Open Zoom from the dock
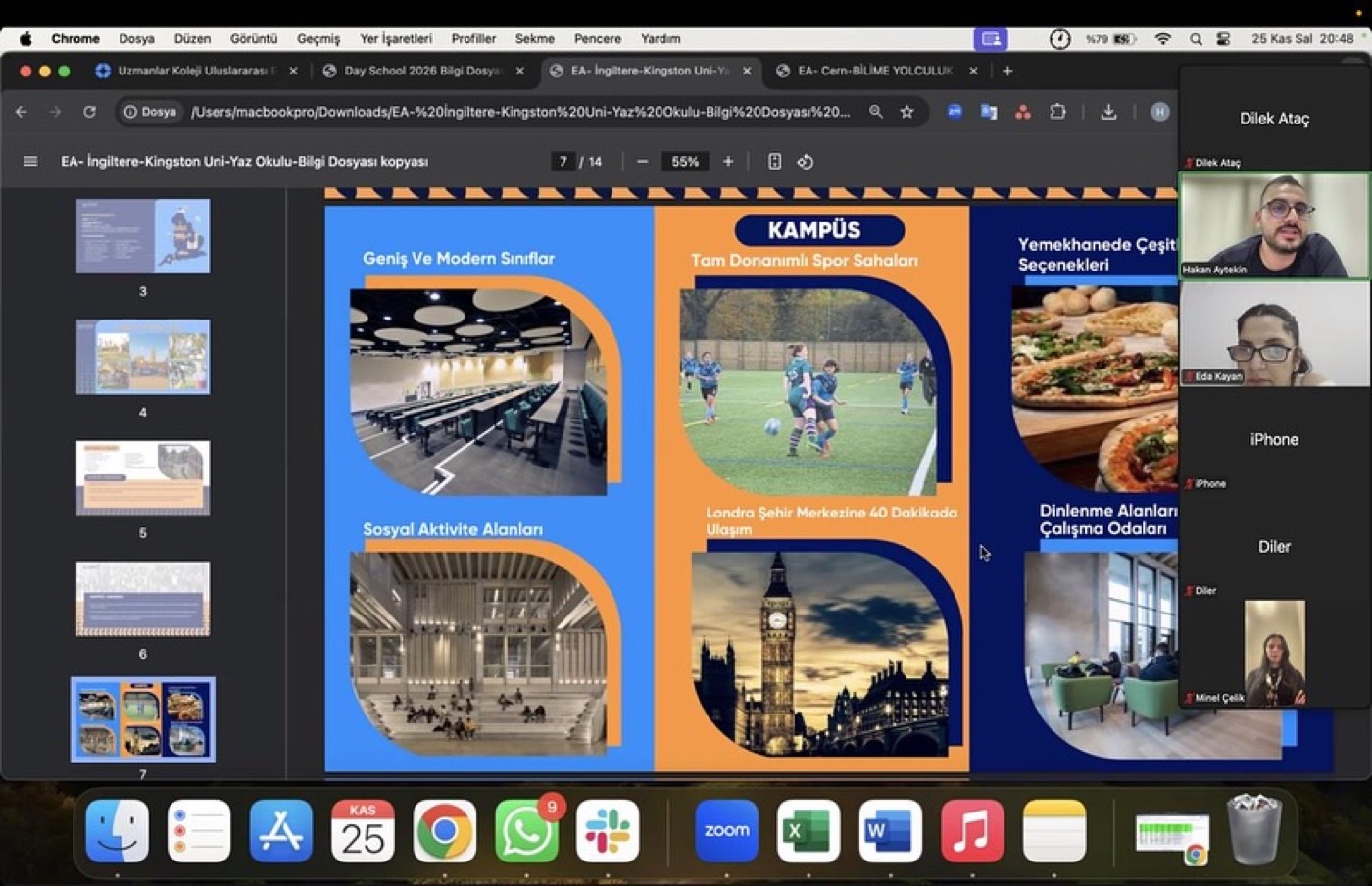Screen dimensions: 1372x886 (x=726, y=831)
